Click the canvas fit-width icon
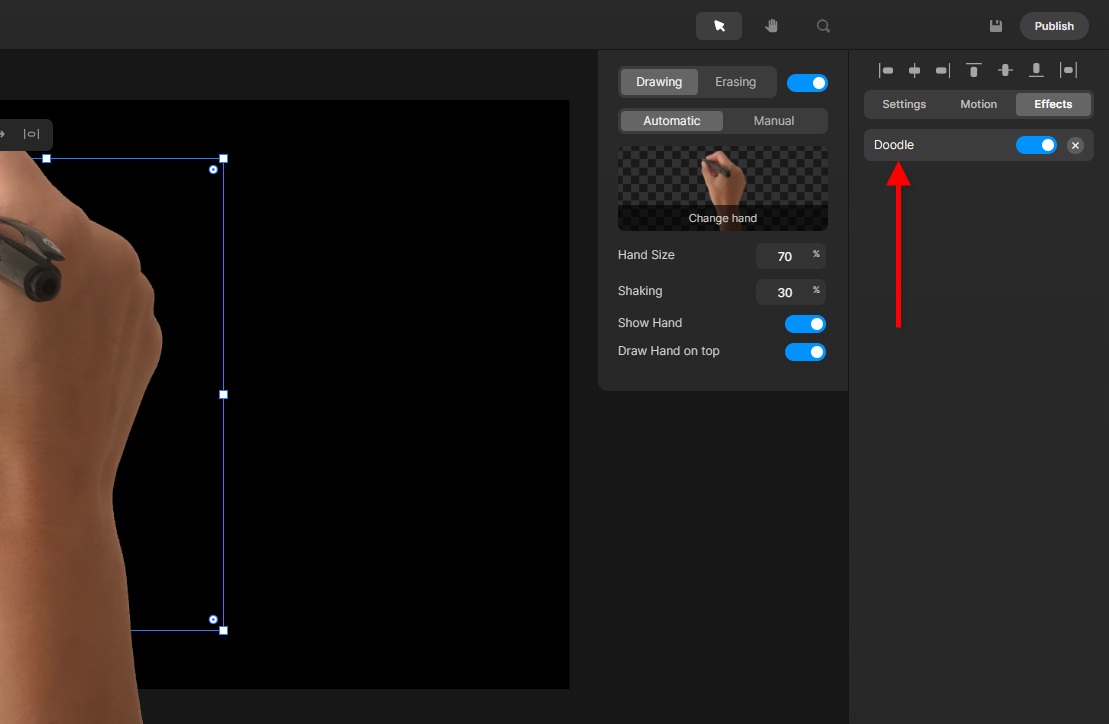The height and width of the screenshot is (724, 1109). coord(31,134)
